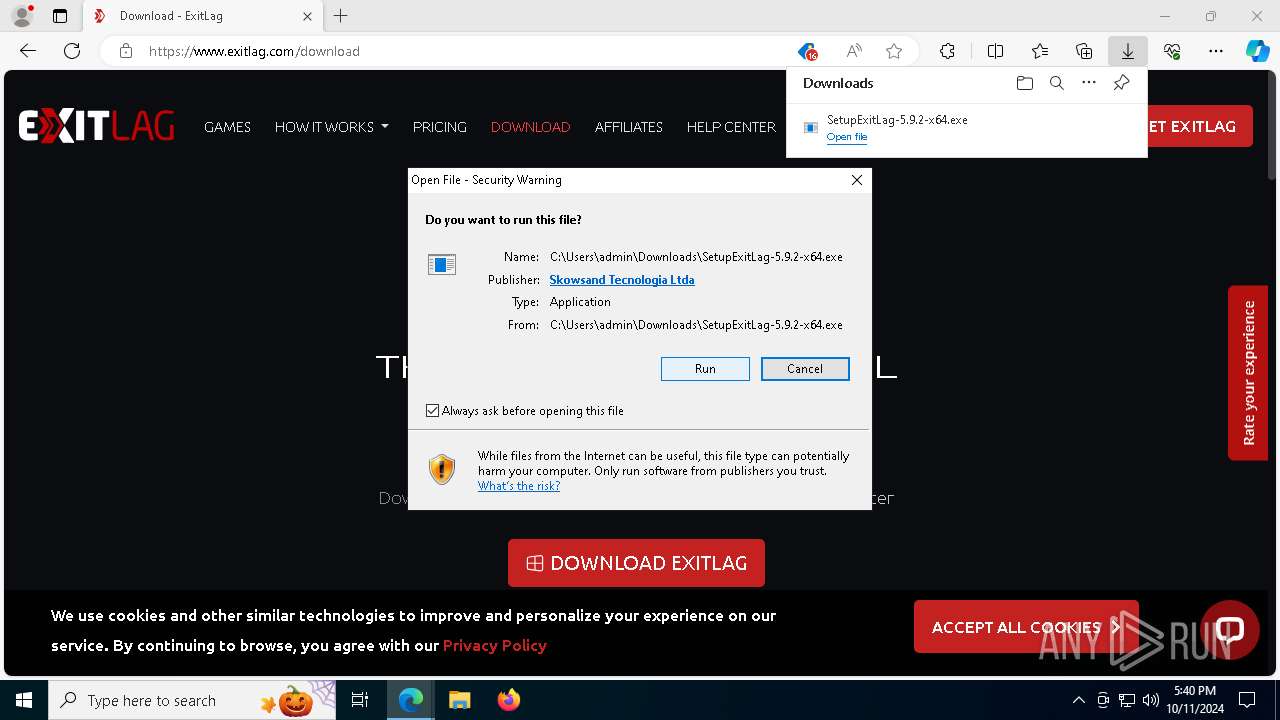Screen dimensions: 1280x720
Task: Open the Extensions puzzle icon
Action: pyautogui.click(x=947, y=51)
